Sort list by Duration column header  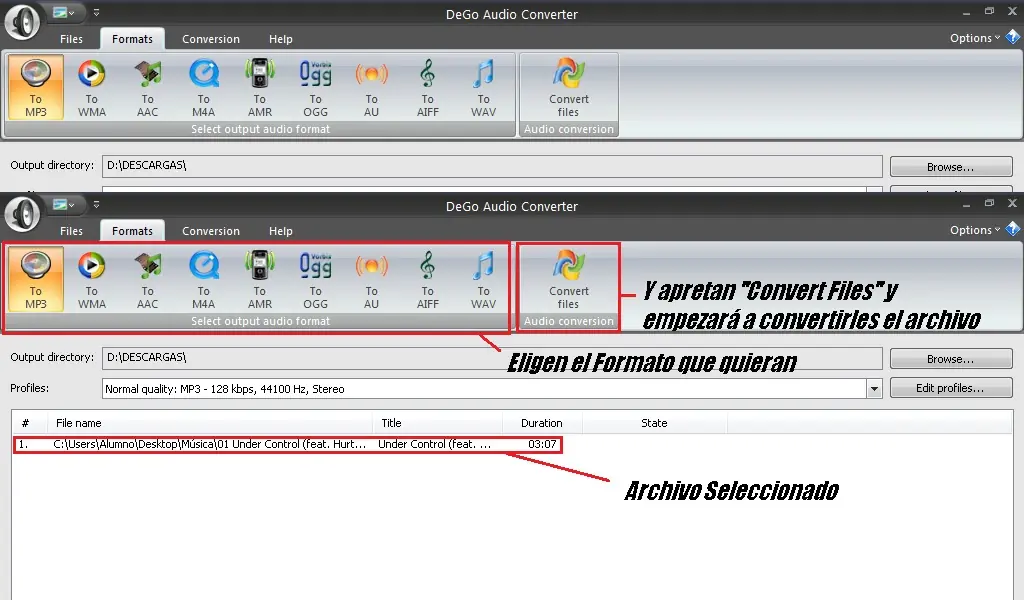542,423
